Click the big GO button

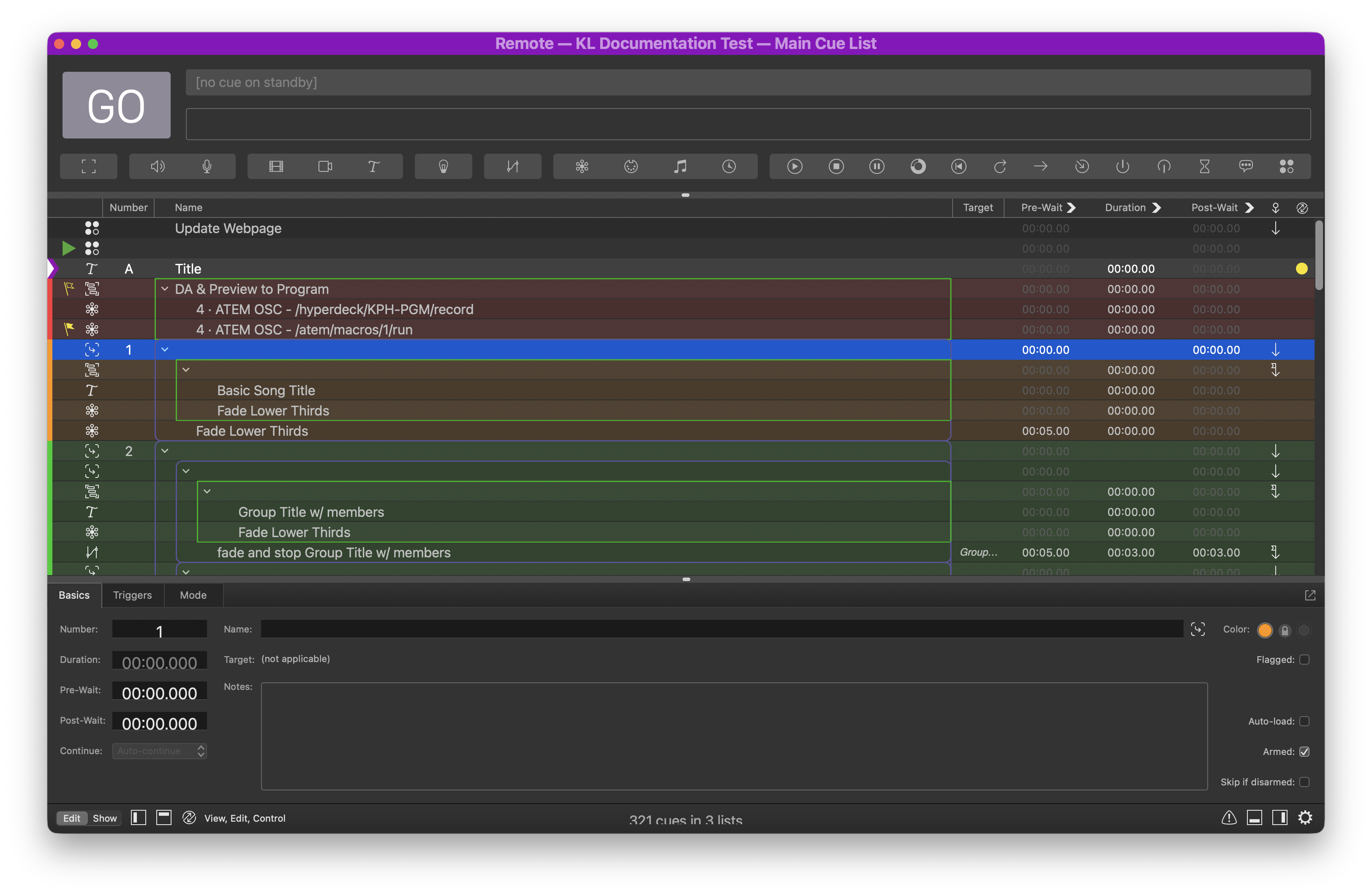click(116, 105)
